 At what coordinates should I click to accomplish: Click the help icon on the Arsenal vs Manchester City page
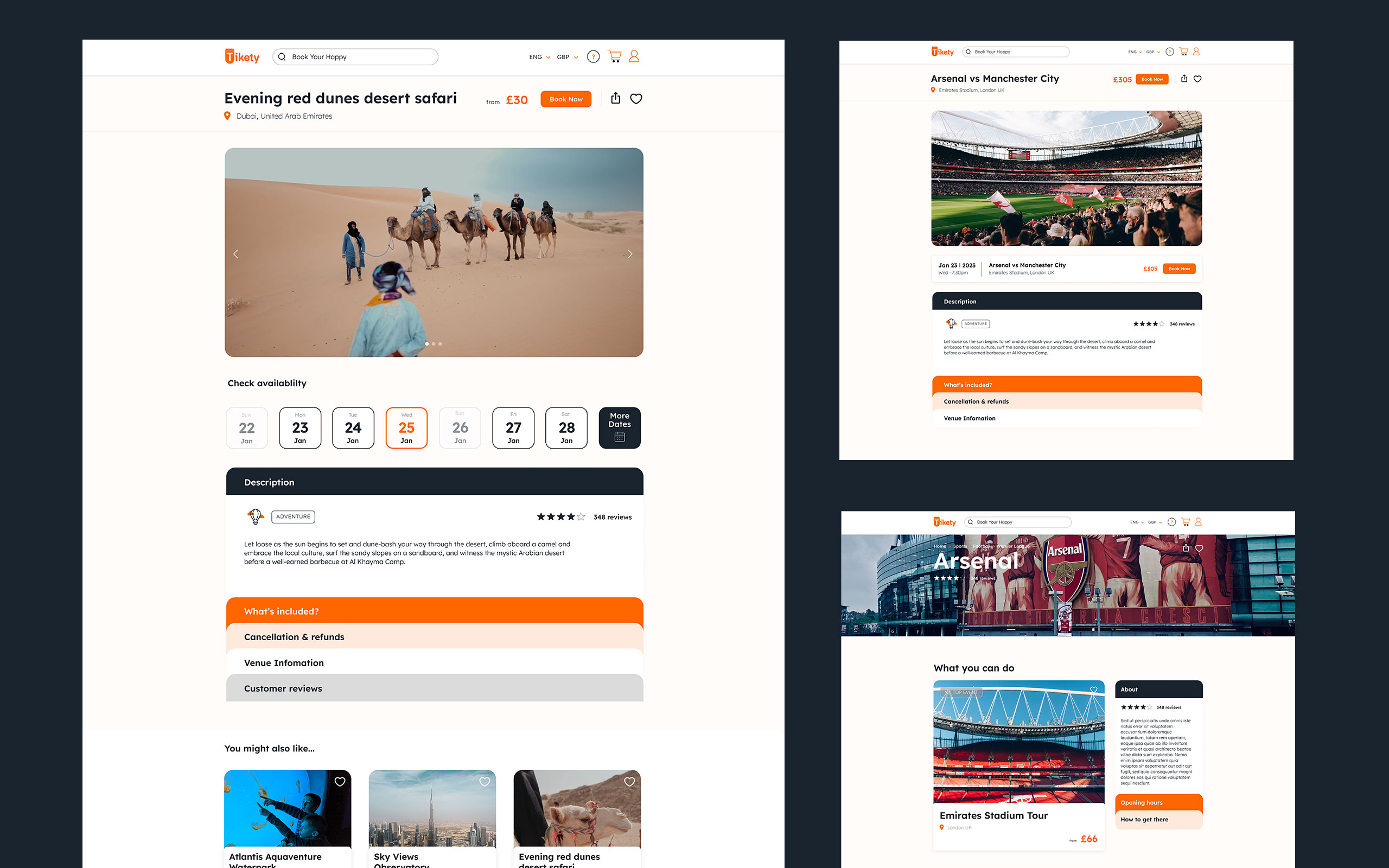tap(1170, 52)
